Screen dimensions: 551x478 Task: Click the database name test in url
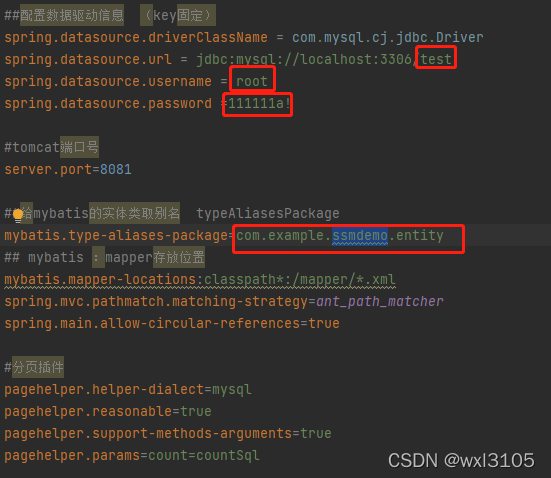(x=436, y=59)
